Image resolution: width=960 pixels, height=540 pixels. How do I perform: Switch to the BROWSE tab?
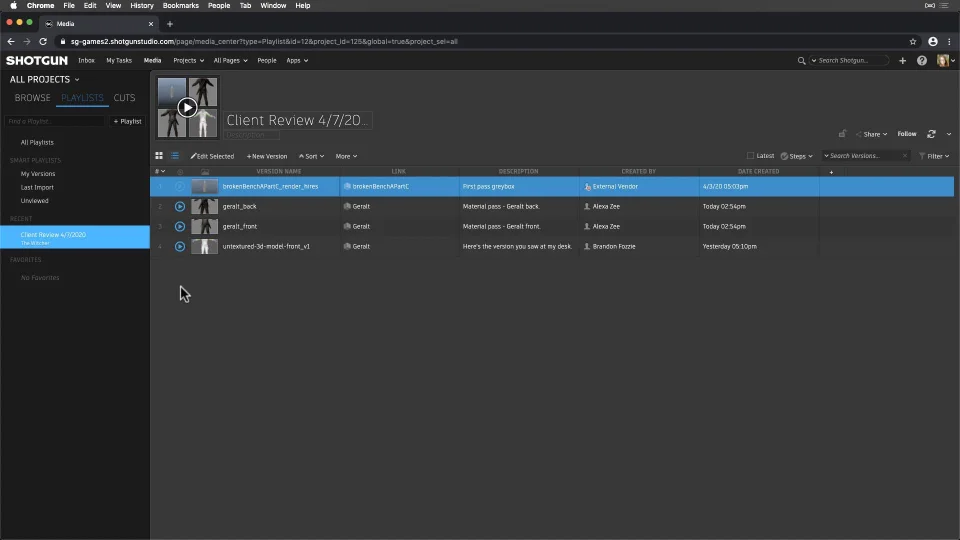tap(32, 98)
